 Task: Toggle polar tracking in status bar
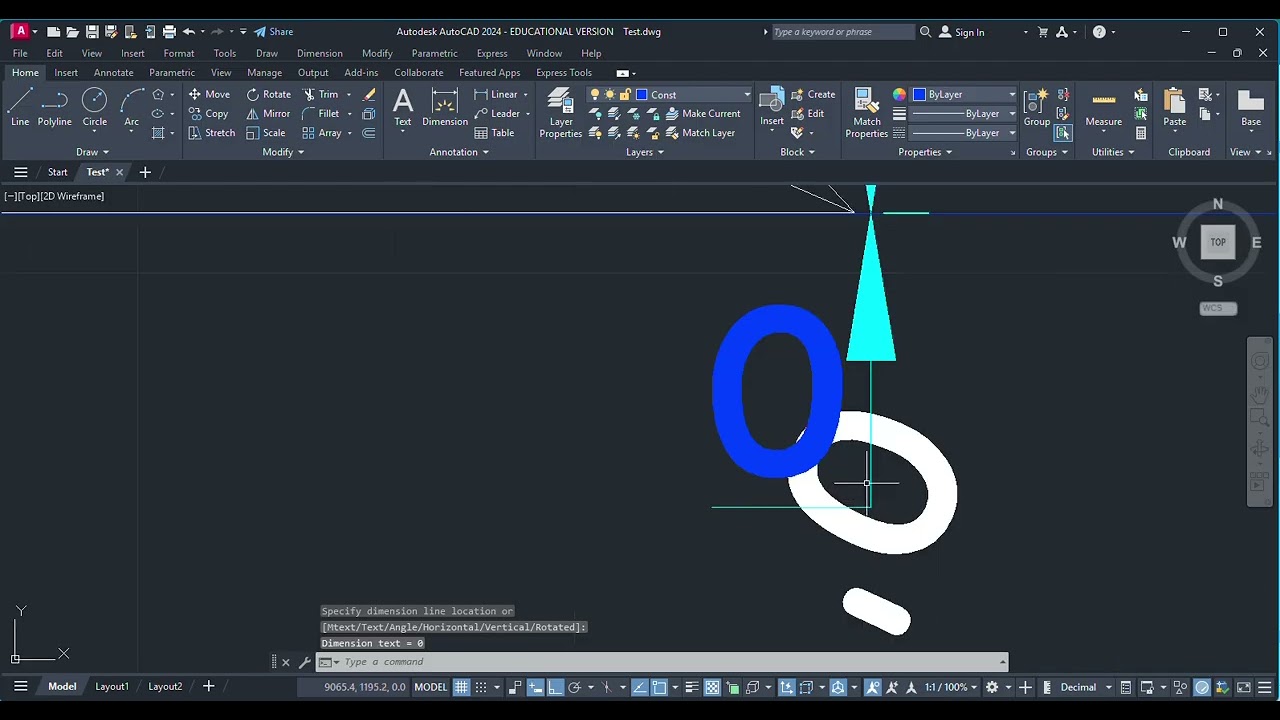point(574,688)
